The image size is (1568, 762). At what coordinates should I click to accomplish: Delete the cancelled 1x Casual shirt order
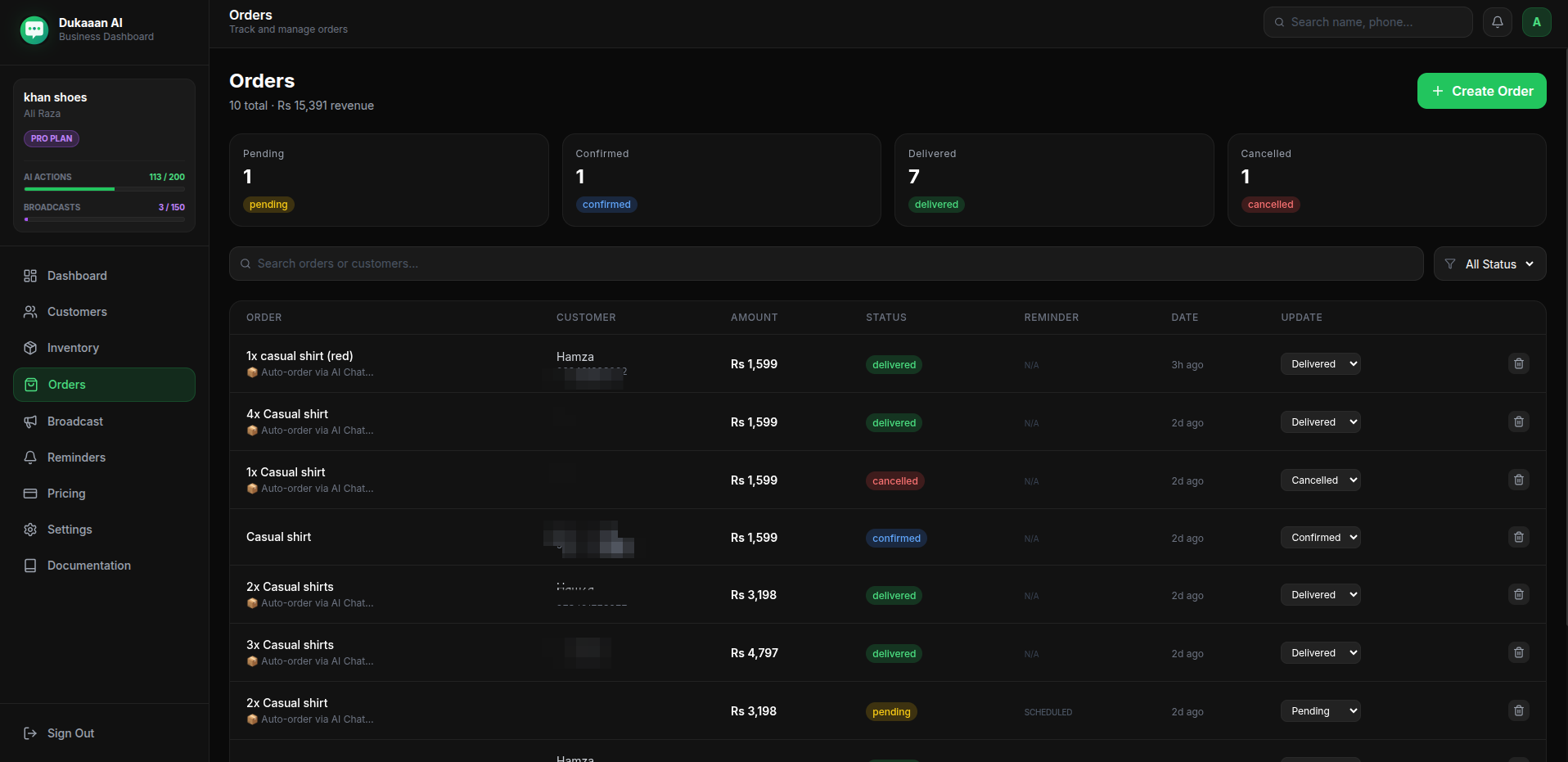(x=1518, y=480)
